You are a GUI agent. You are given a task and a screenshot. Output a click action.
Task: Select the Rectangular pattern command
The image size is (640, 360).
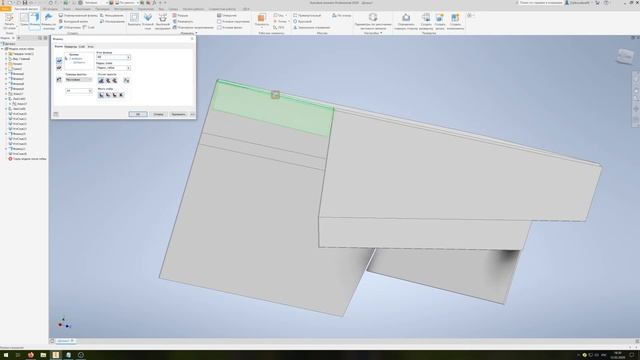(307, 15)
